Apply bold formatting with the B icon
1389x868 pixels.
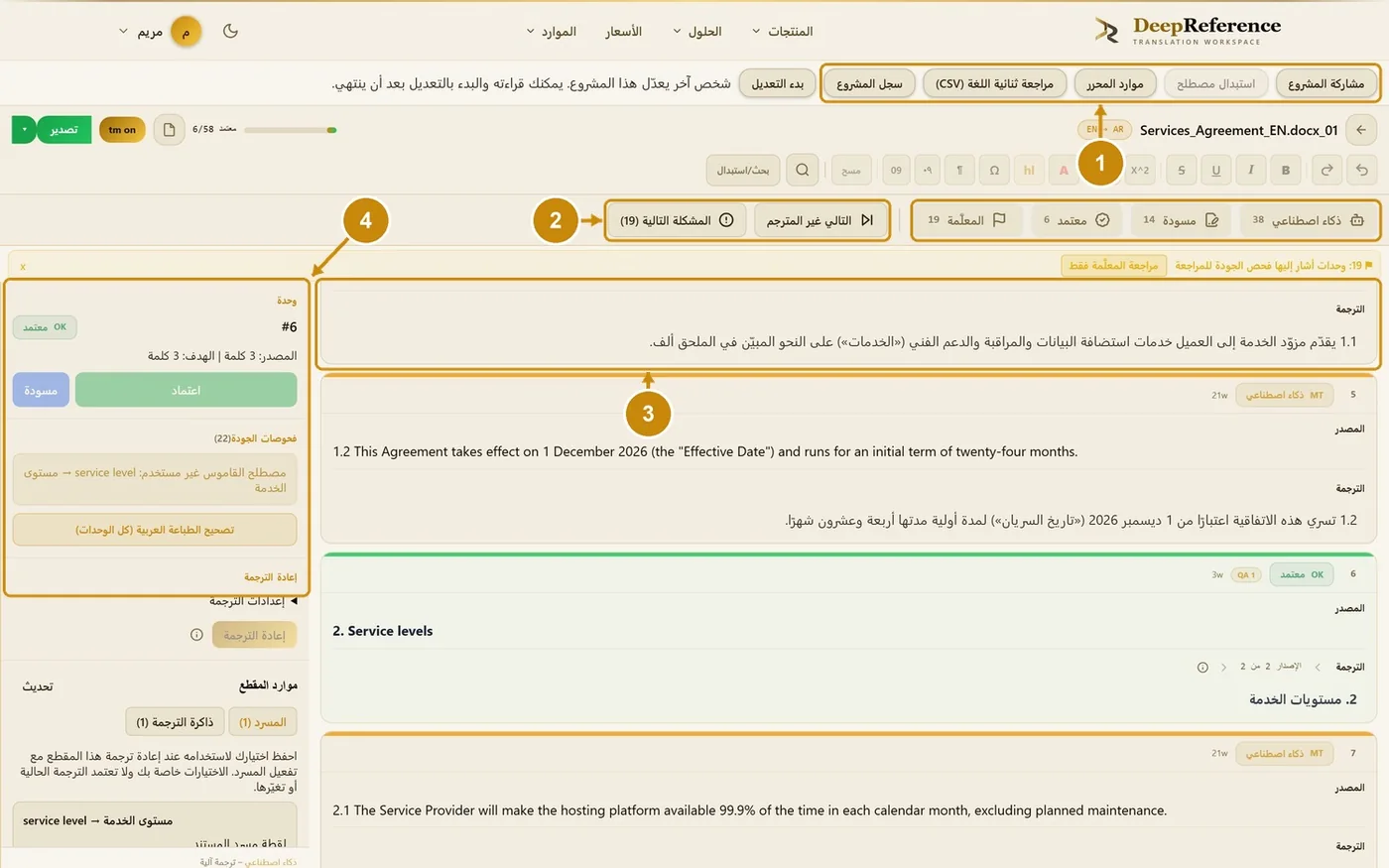1286,171
